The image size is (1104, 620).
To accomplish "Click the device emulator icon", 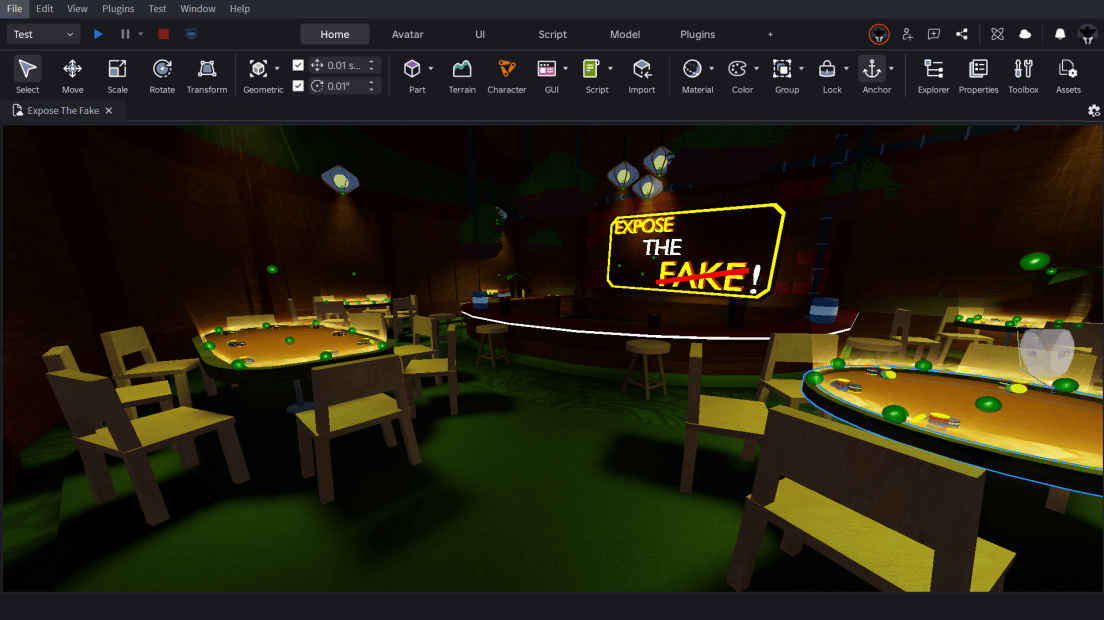I will [x=191, y=34].
